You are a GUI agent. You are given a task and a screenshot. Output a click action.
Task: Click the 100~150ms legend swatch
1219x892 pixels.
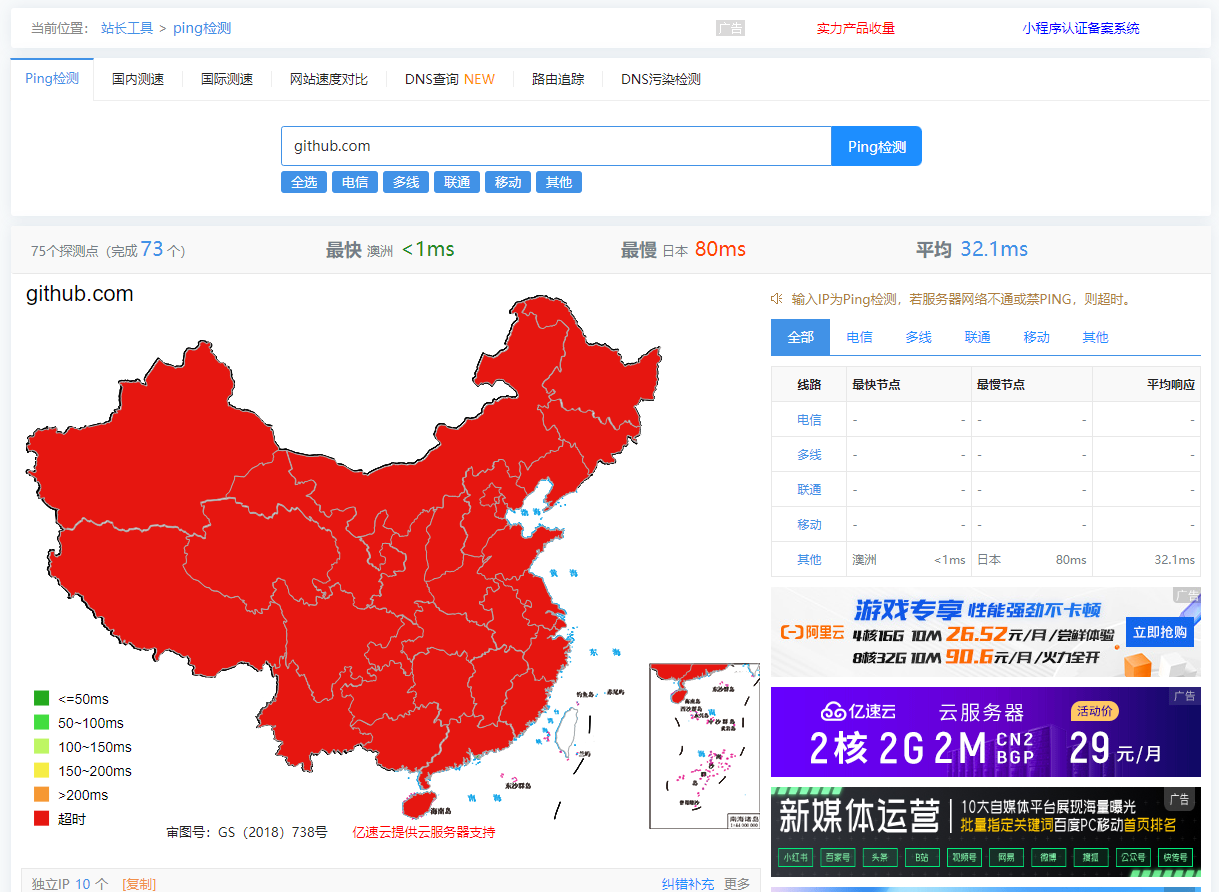(x=41, y=747)
